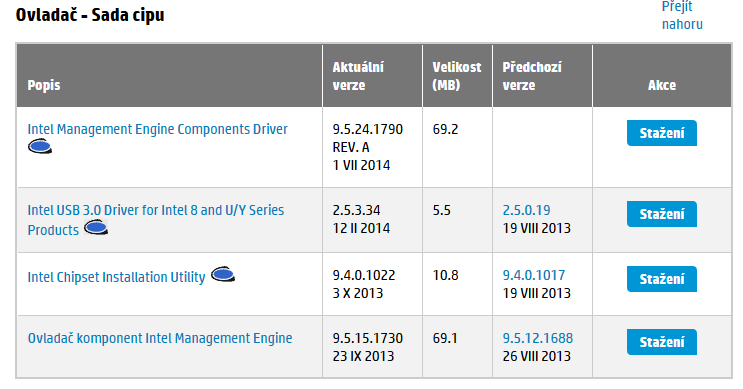Screen dimensions: 743x389
Task: Open Intel USB 3.0 Driver link
Action: point(155,220)
